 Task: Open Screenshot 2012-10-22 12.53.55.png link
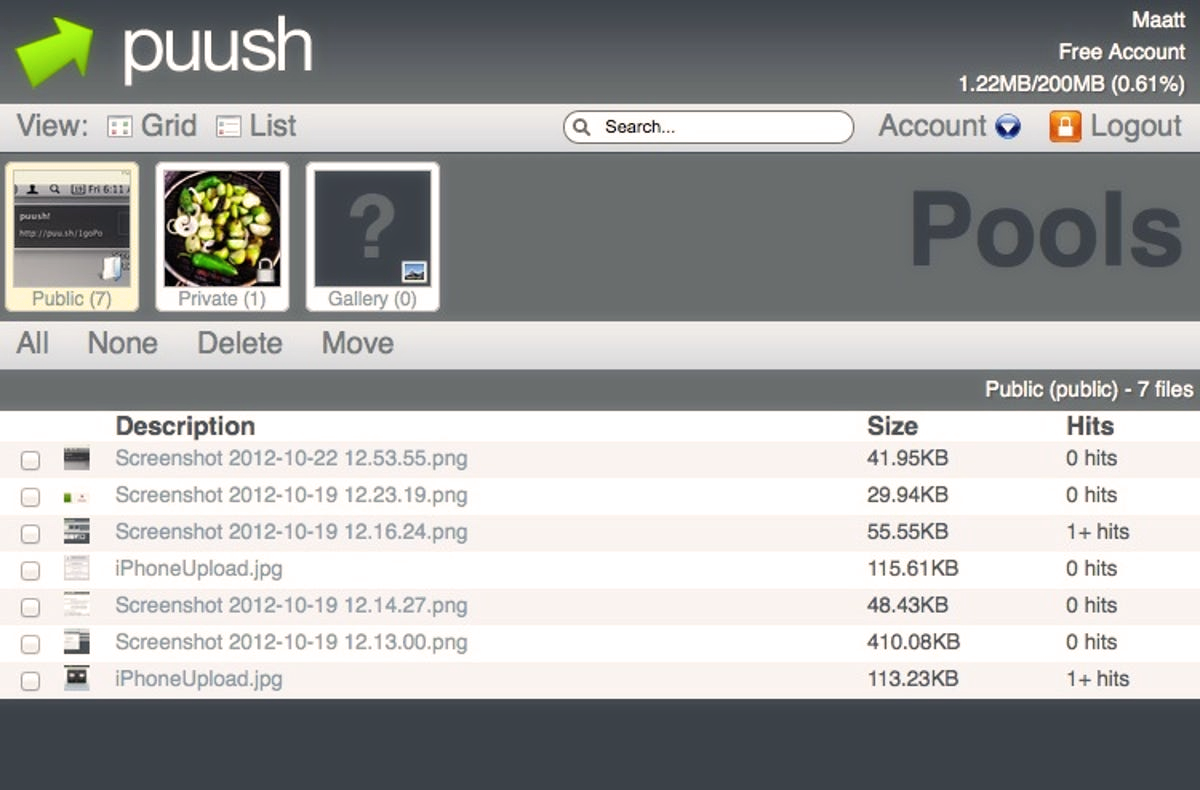coord(291,459)
